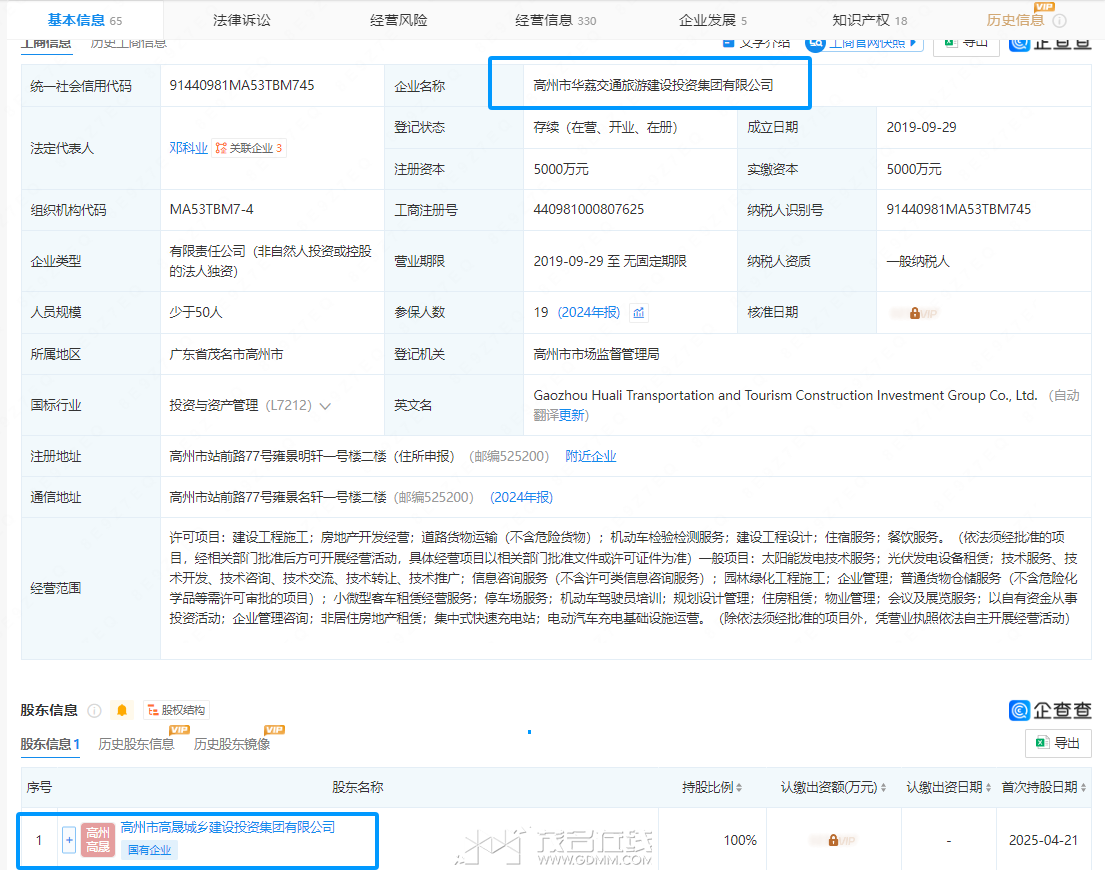Click the 关联企业 3 badge

tap(249, 148)
